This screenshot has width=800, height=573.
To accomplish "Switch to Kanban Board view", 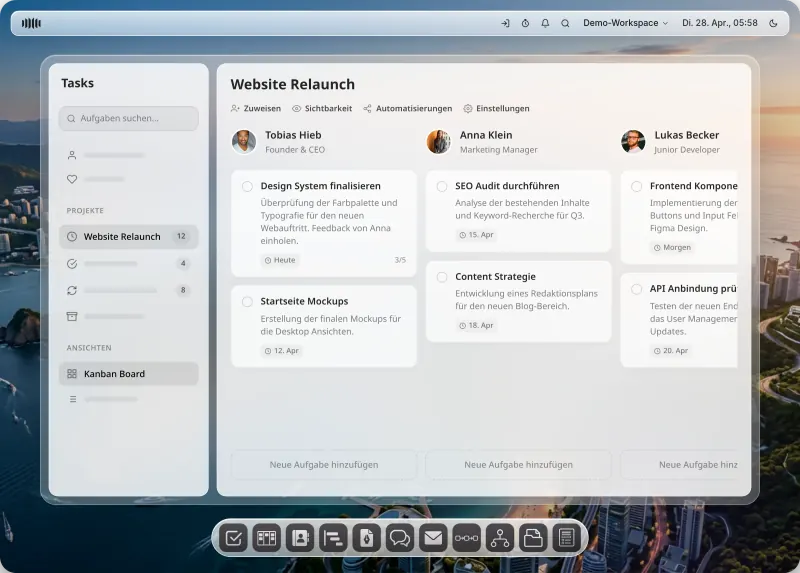I will coord(129,374).
